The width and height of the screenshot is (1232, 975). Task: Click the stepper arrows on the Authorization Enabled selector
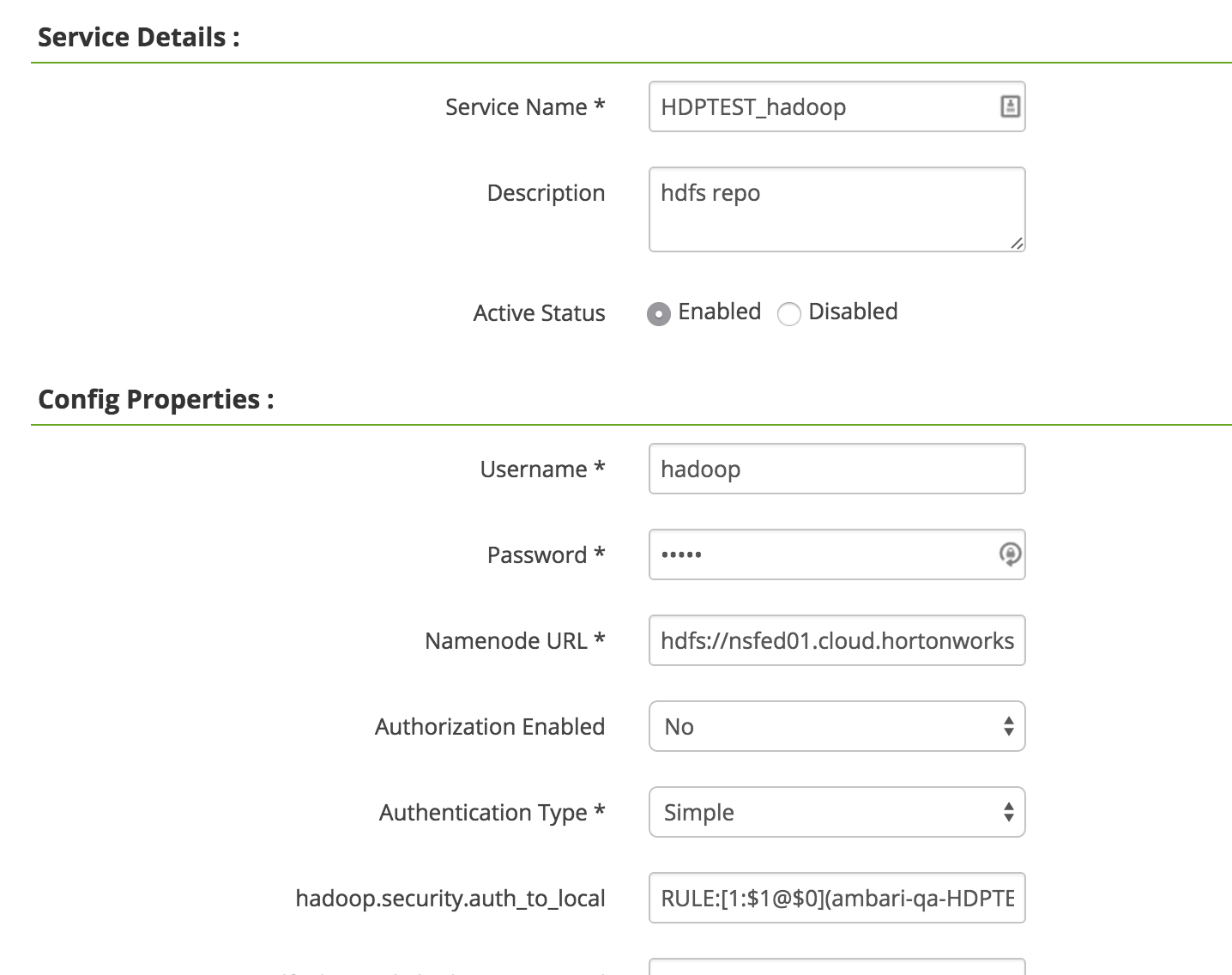pos(1009,726)
